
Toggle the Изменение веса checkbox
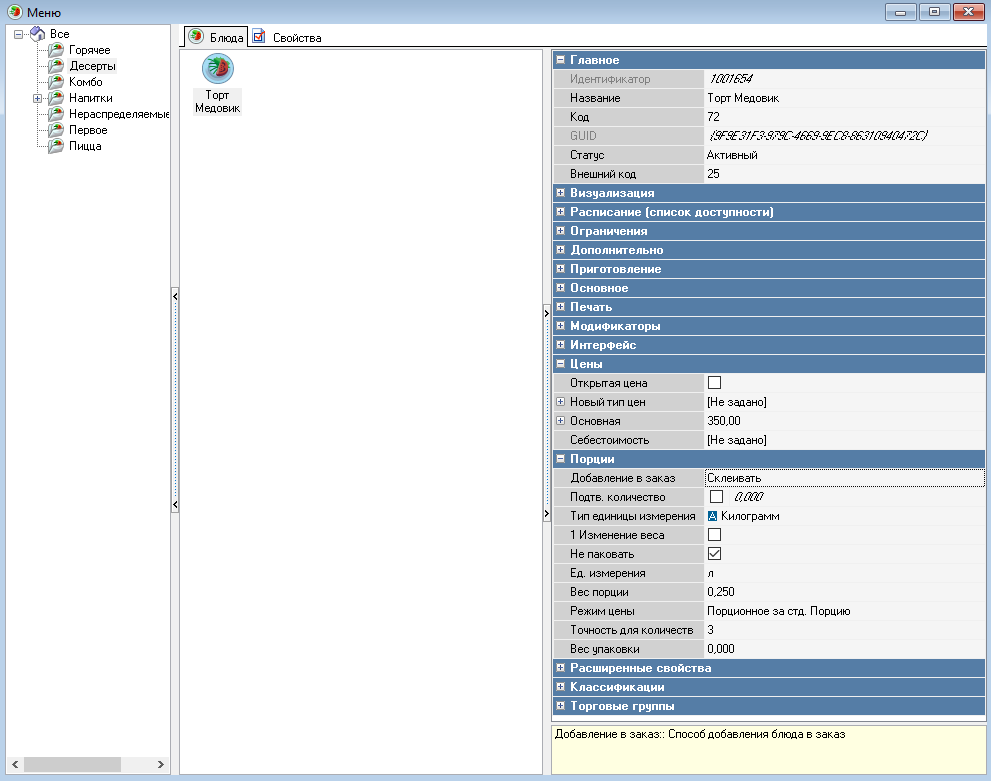[x=714, y=535]
